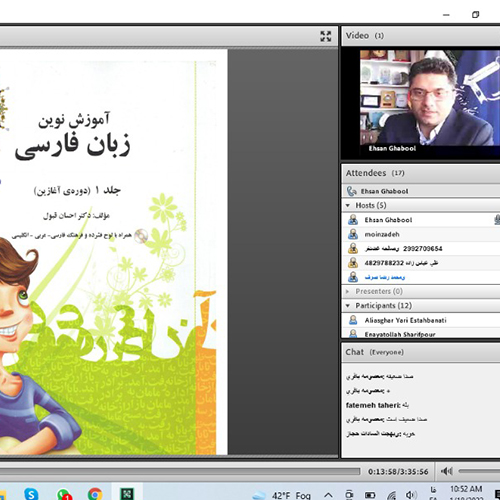Click the 10:52 AM taskbar clock

click(x=466, y=489)
